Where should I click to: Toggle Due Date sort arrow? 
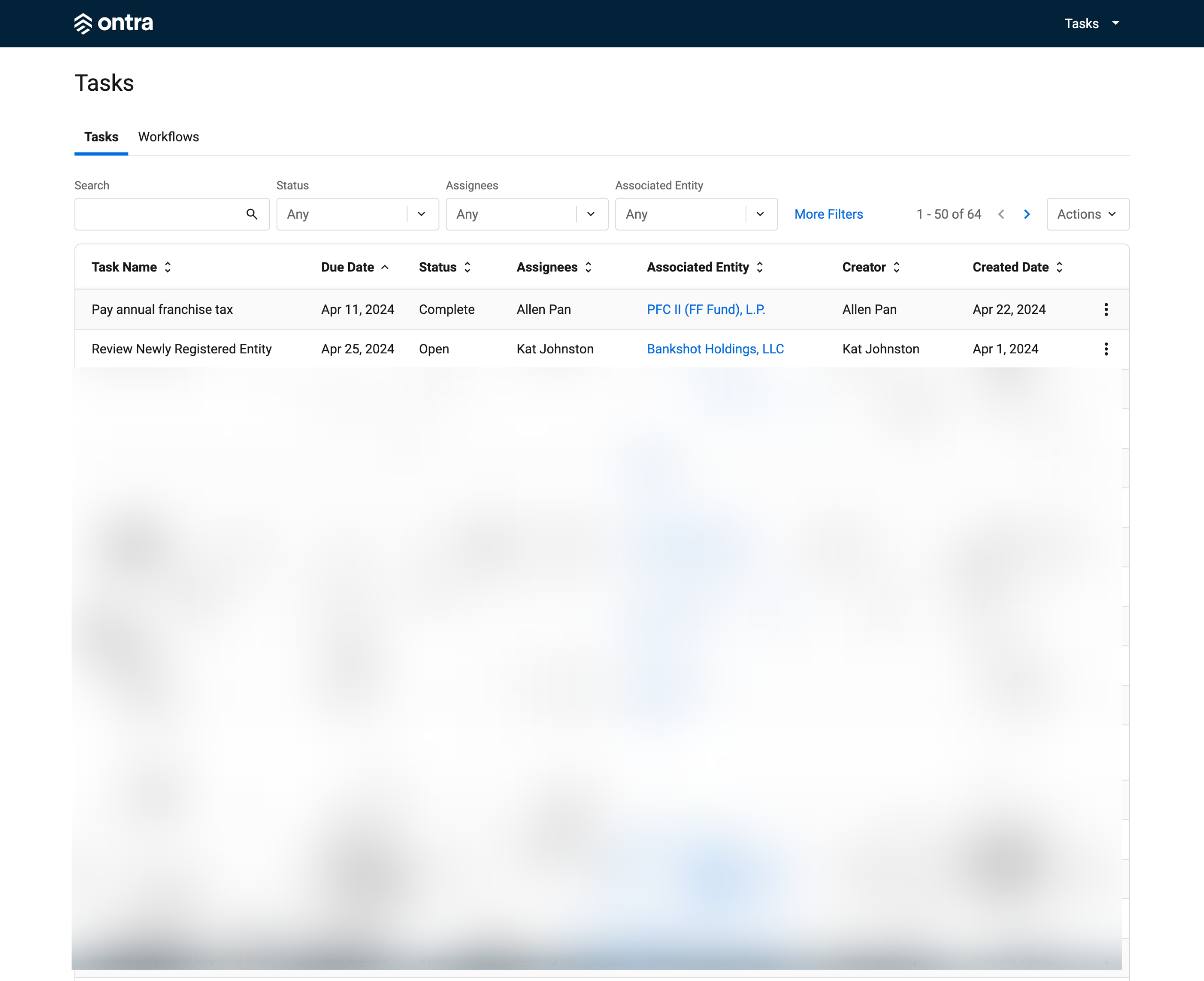(385, 267)
